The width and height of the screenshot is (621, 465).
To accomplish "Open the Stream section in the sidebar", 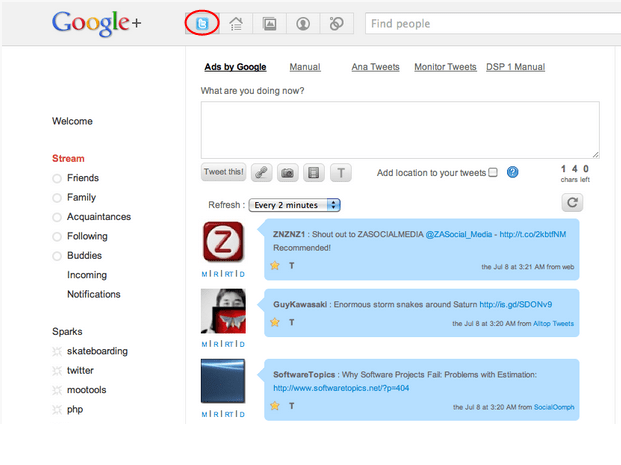I will tap(68, 158).
